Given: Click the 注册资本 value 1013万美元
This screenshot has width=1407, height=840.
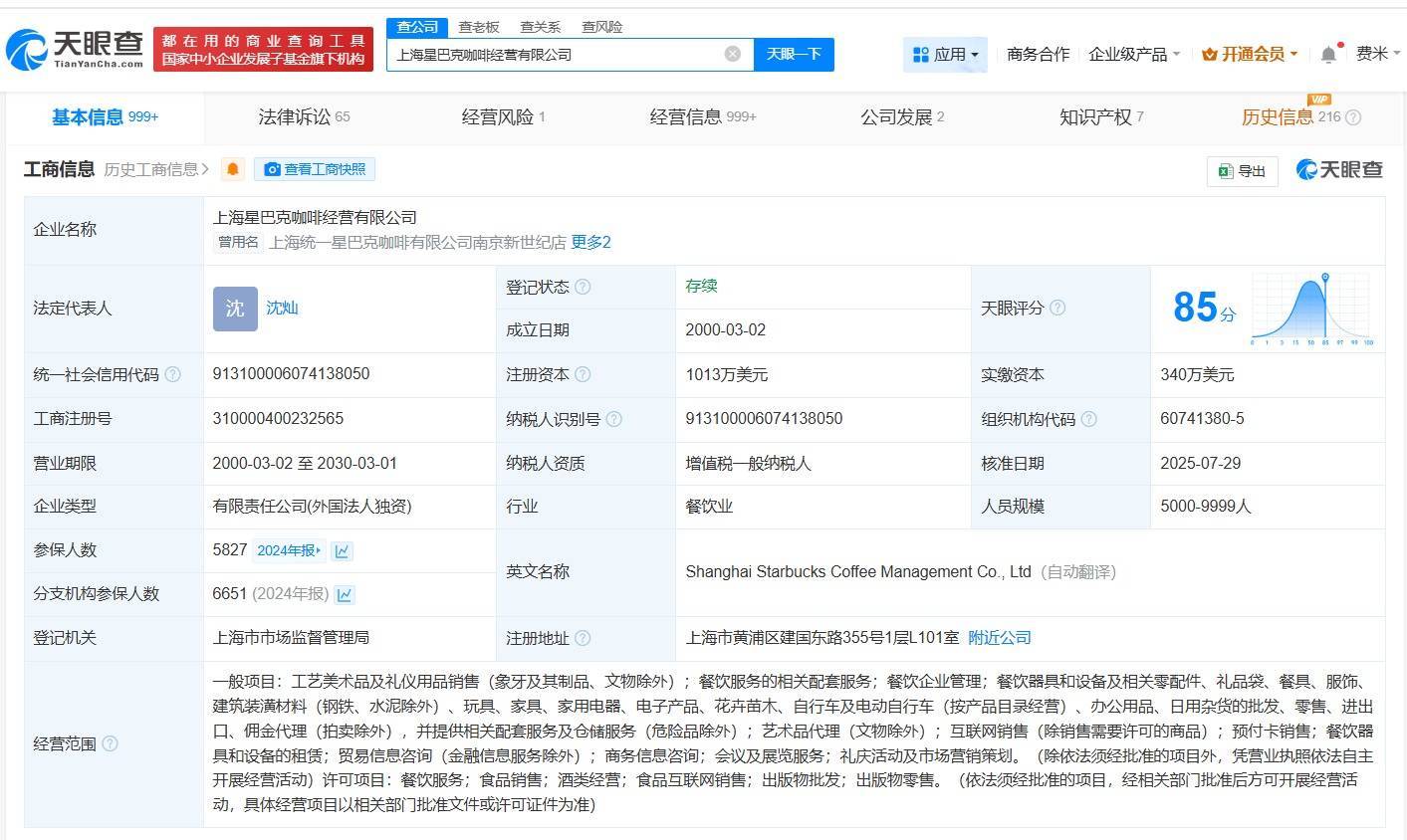Looking at the screenshot, I should [x=727, y=375].
